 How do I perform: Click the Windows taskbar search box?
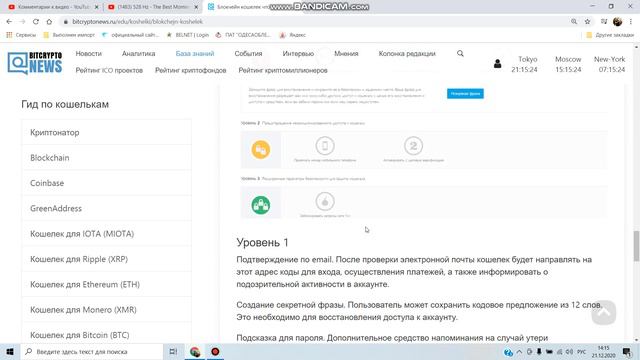tap(92, 351)
